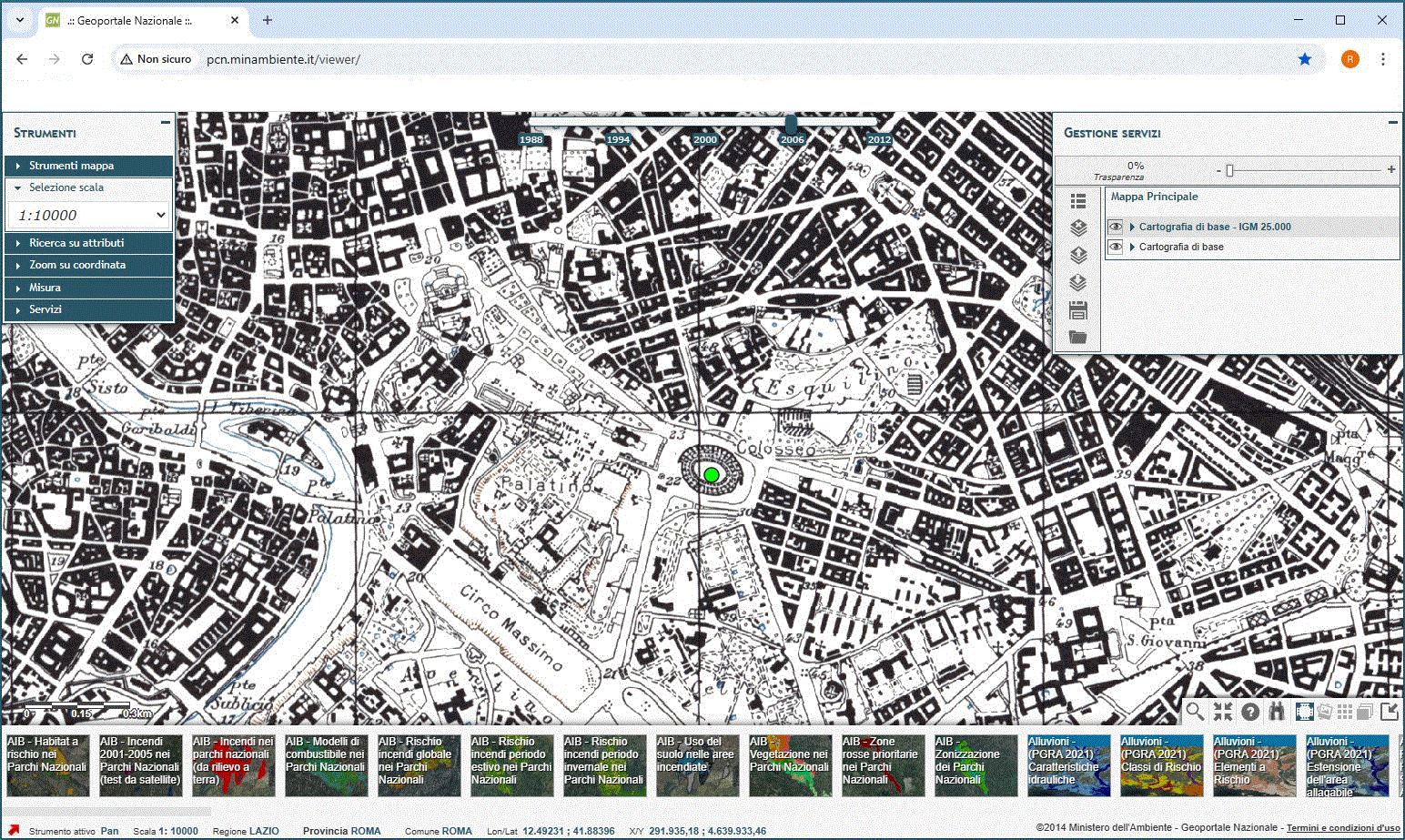The height and width of the screenshot is (840, 1405).
Task: Open the scale dropdown showing 1:10000
Action: coord(88,216)
